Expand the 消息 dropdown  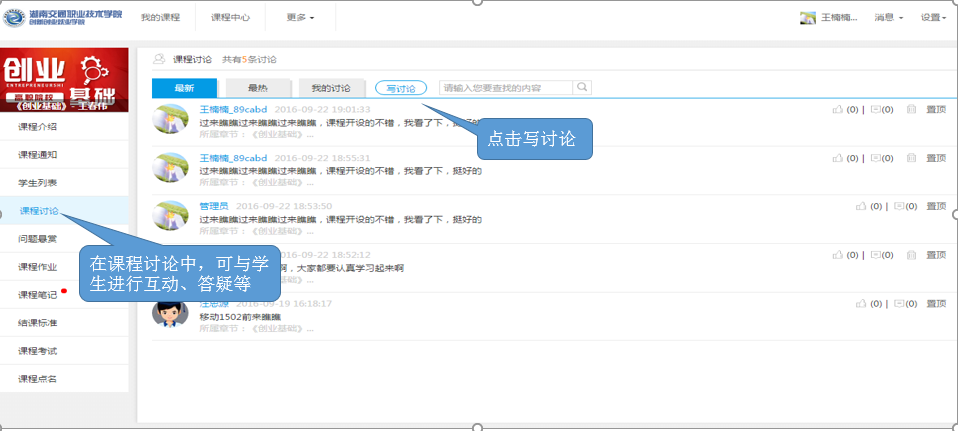coord(888,18)
